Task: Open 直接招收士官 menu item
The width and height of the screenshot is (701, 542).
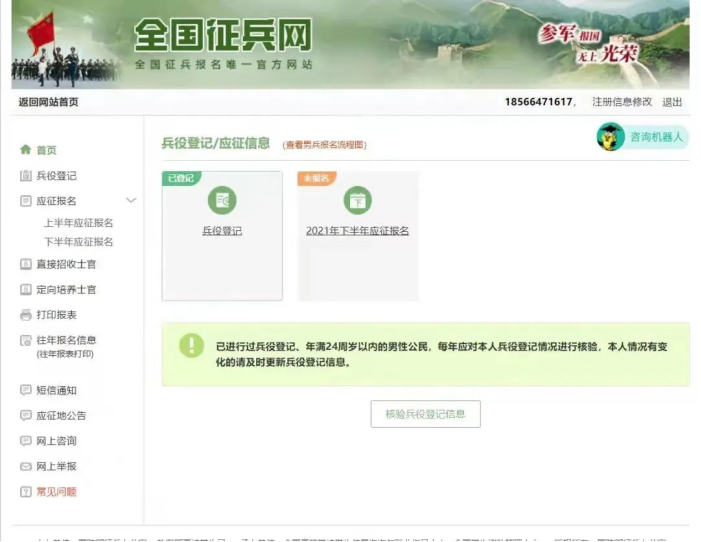Action: (66, 265)
